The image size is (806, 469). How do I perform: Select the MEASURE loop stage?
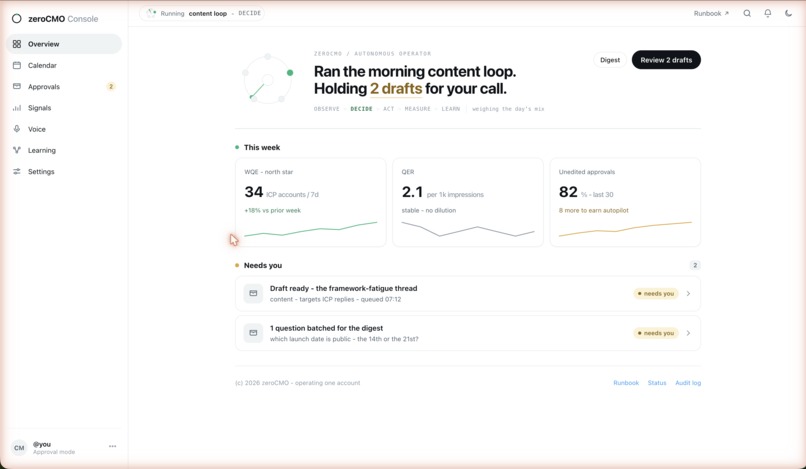417,109
